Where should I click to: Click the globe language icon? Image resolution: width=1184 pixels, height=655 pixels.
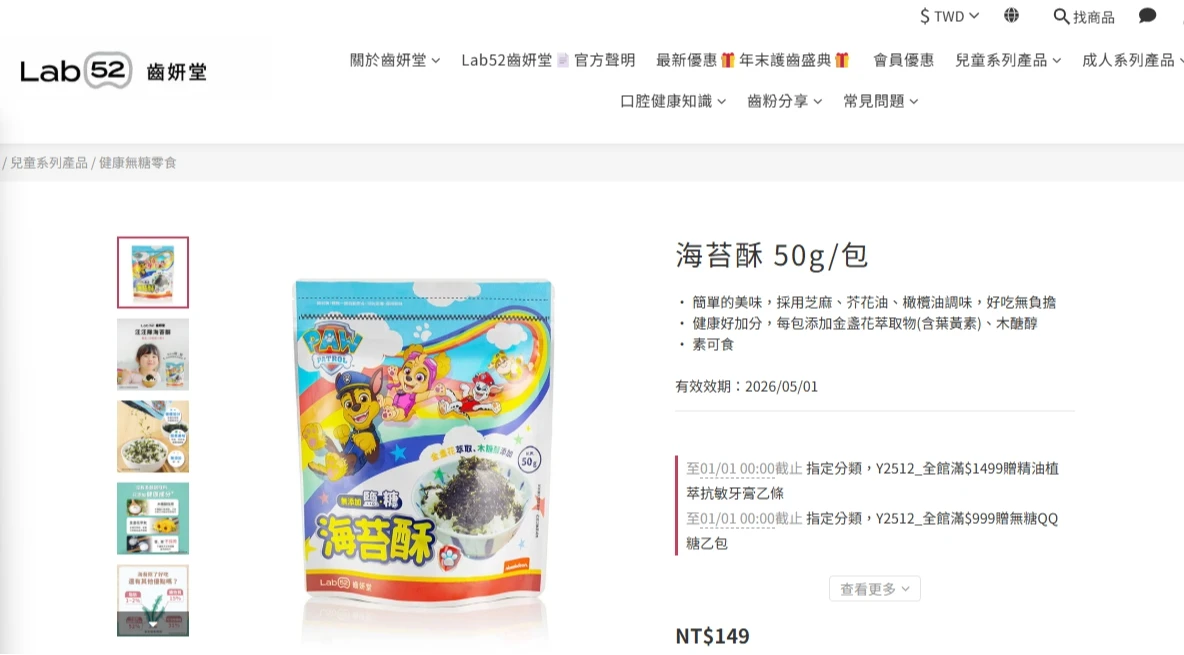pyautogui.click(x=1011, y=15)
